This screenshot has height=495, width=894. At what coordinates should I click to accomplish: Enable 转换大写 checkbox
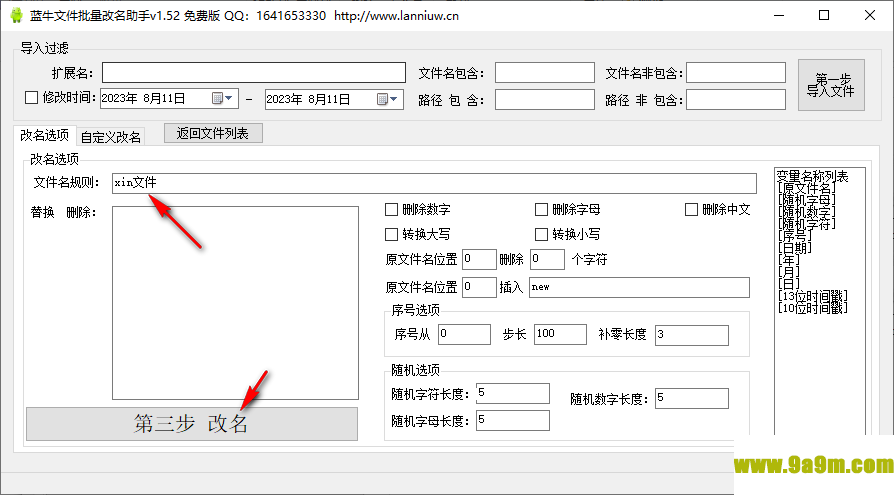tap(391, 234)
